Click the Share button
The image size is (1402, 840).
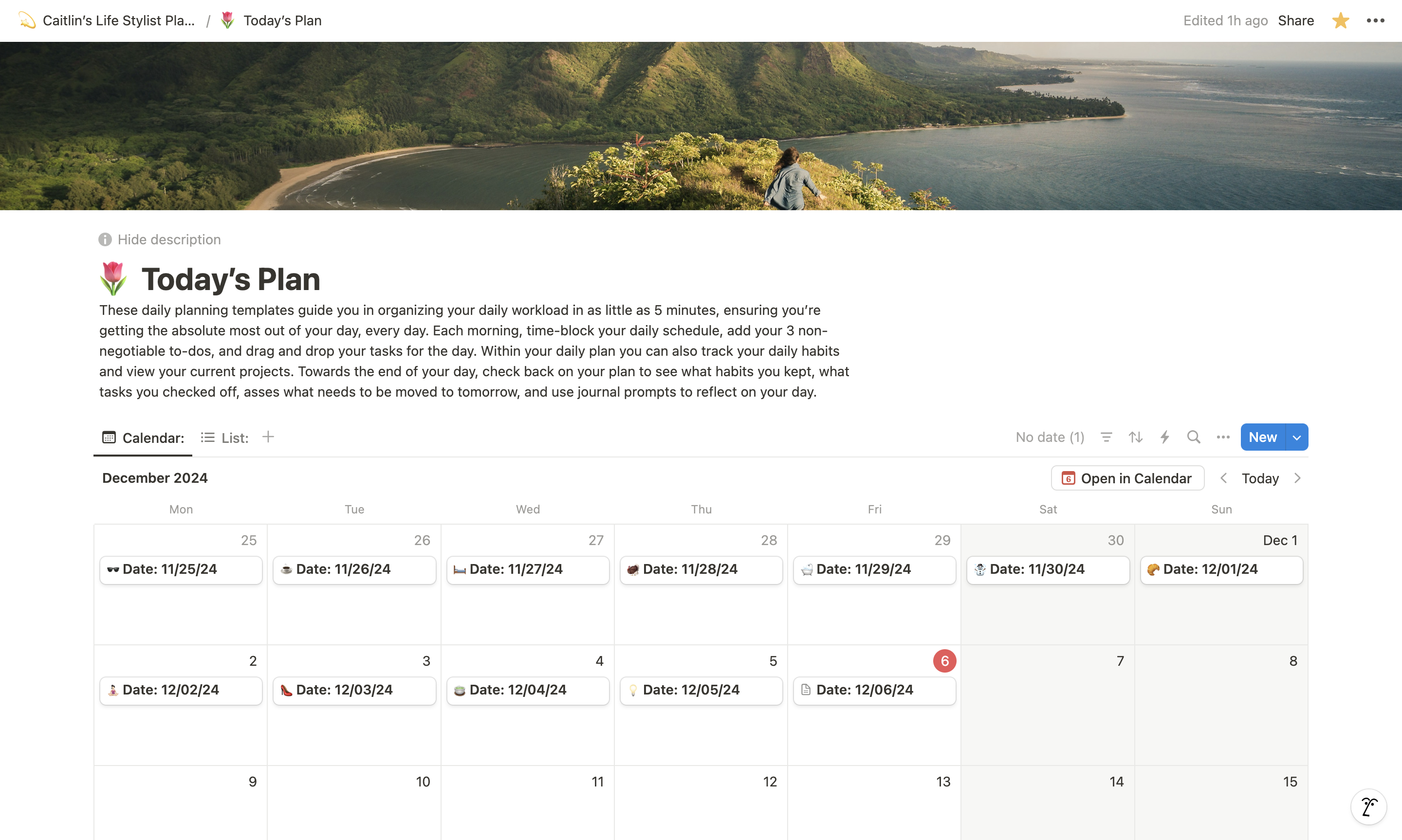click(x=1295, y=21)
